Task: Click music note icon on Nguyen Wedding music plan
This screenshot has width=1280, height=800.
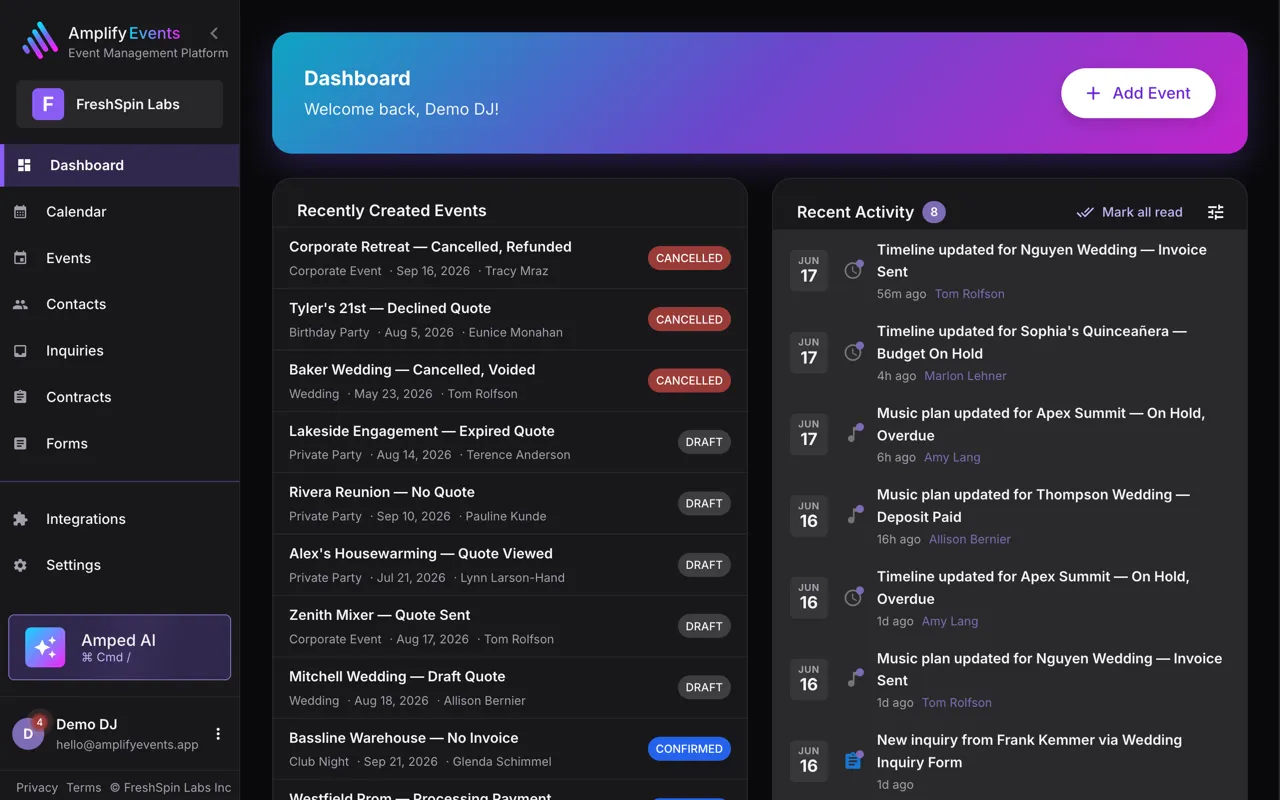Action: click(x=853, y=679)
